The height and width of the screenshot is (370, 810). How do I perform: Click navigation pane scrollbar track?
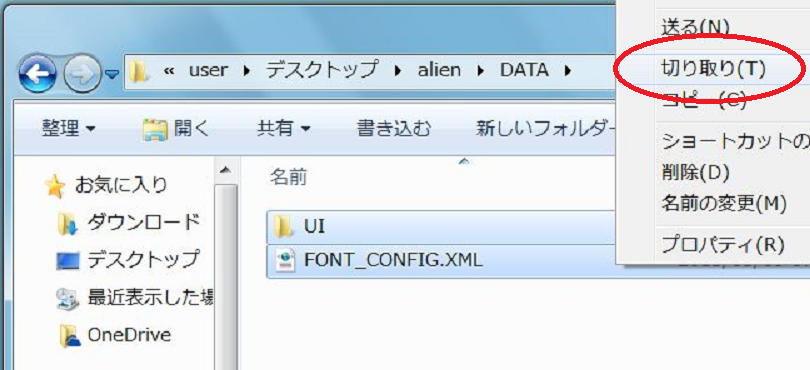coord(225,276)
